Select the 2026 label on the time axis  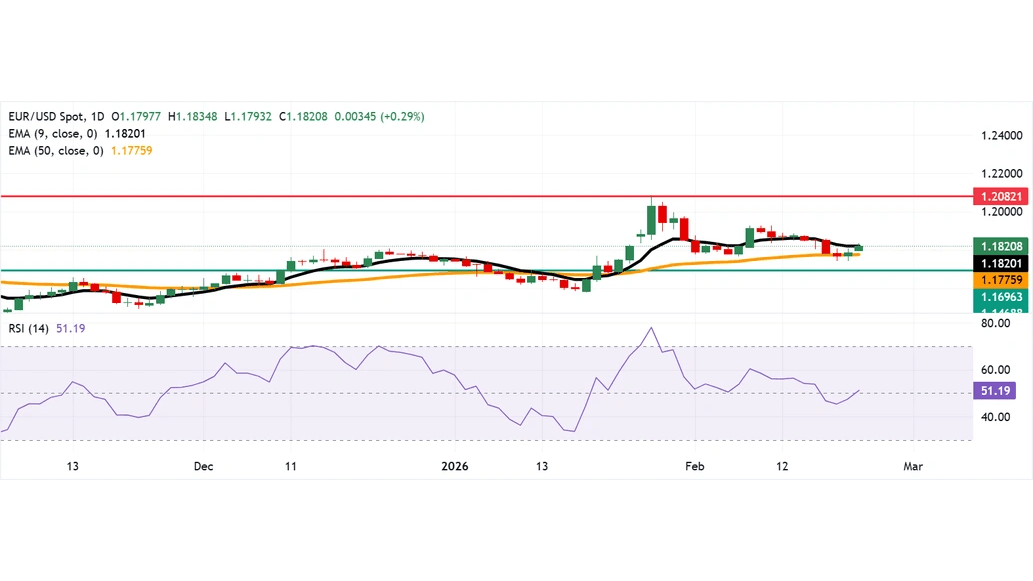click(455, 466)
